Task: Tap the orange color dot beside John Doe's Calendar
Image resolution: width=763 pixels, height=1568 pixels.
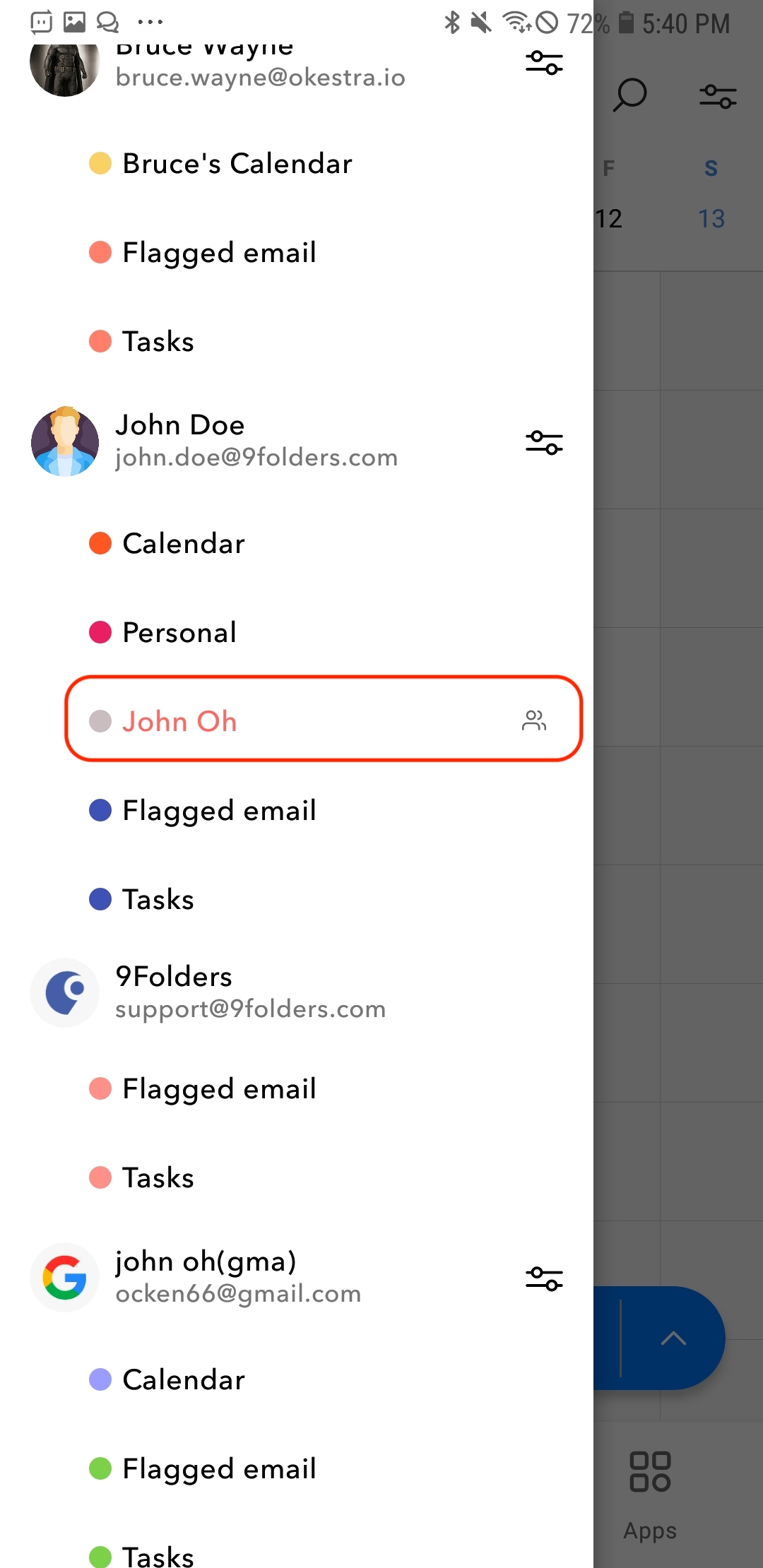Action: [x=100, y=543]
